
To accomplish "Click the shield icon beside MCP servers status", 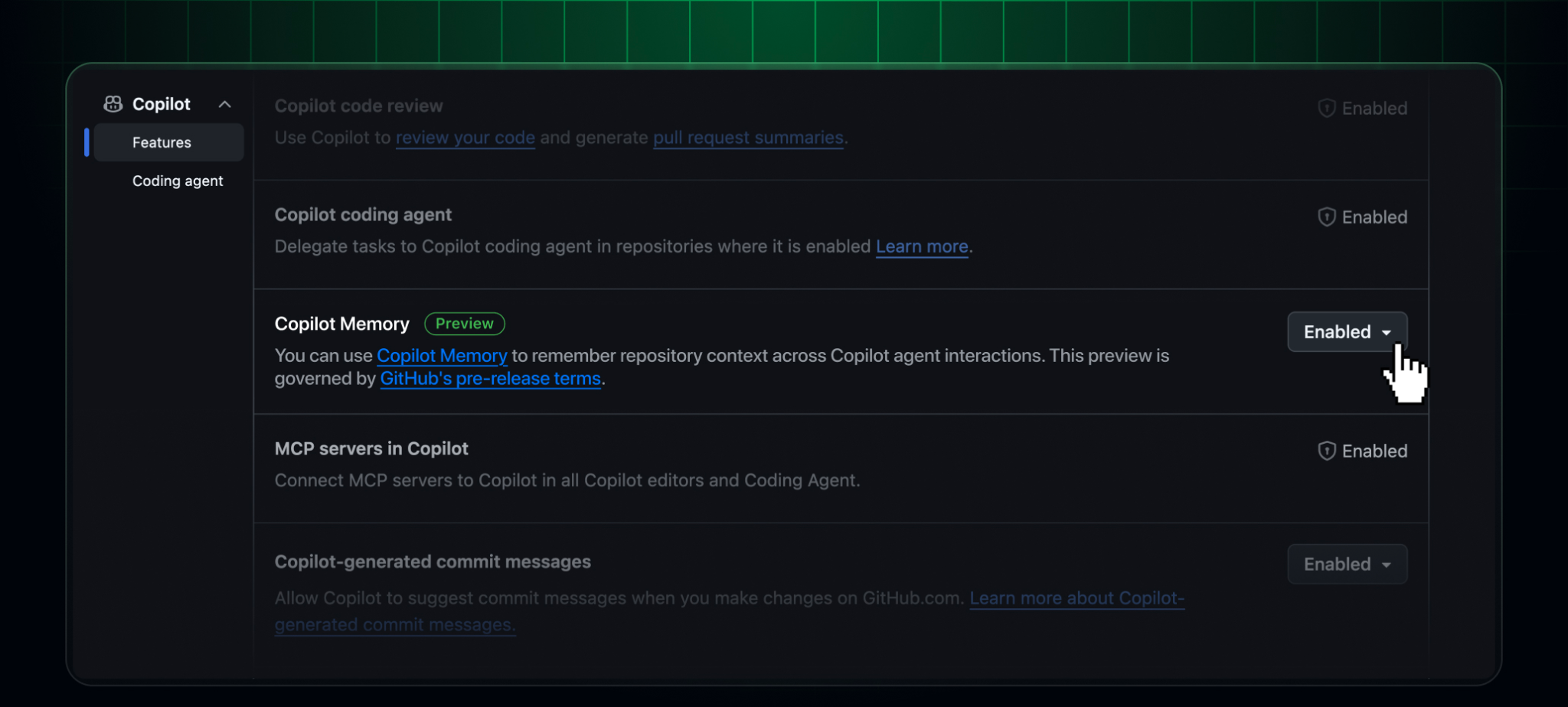I will (1327, 451).
